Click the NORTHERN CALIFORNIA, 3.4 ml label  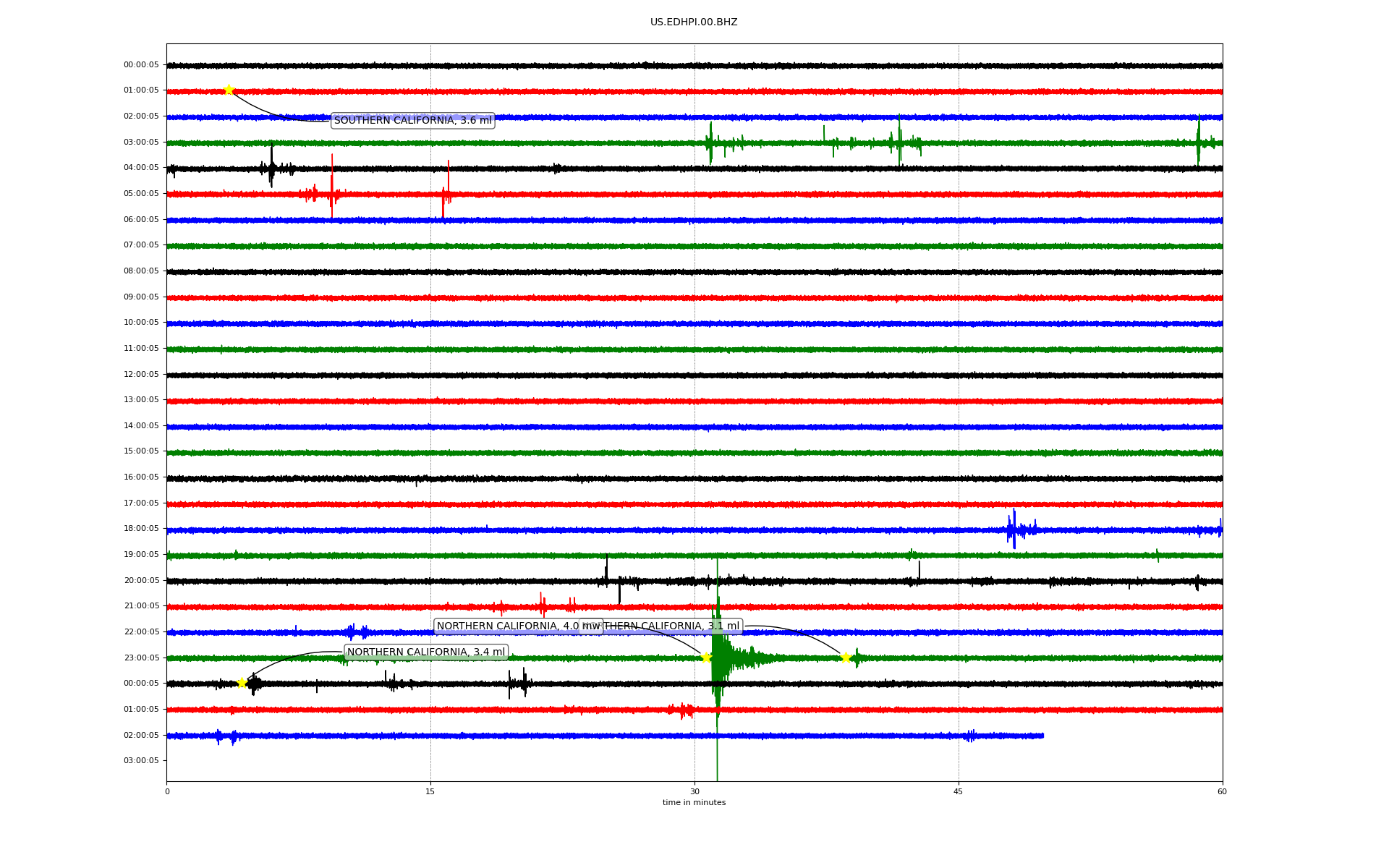point(426,652)
